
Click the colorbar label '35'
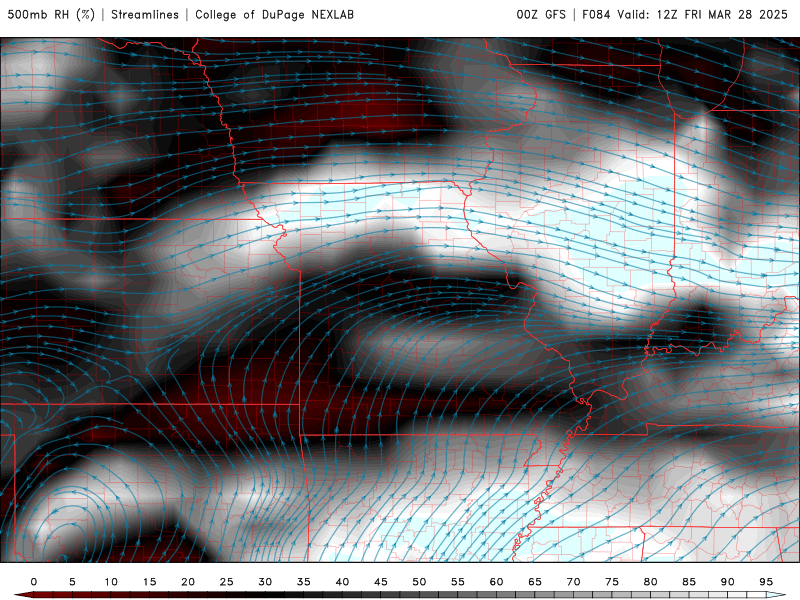pos(304,582)
